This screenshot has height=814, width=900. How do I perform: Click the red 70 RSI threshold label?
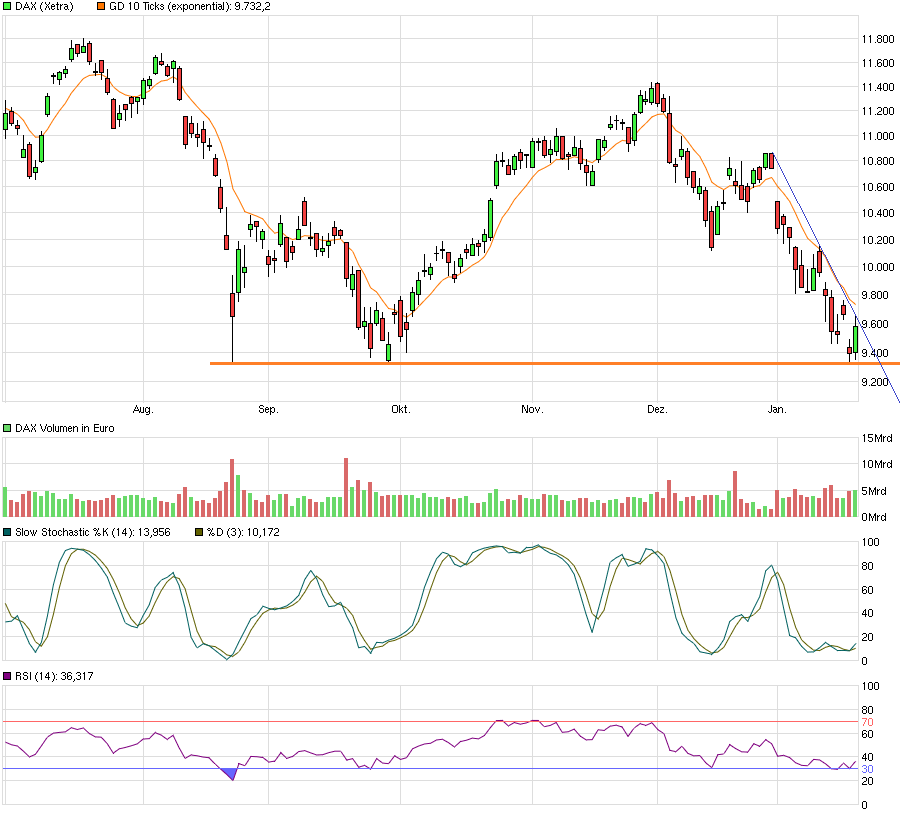[867, 722]
